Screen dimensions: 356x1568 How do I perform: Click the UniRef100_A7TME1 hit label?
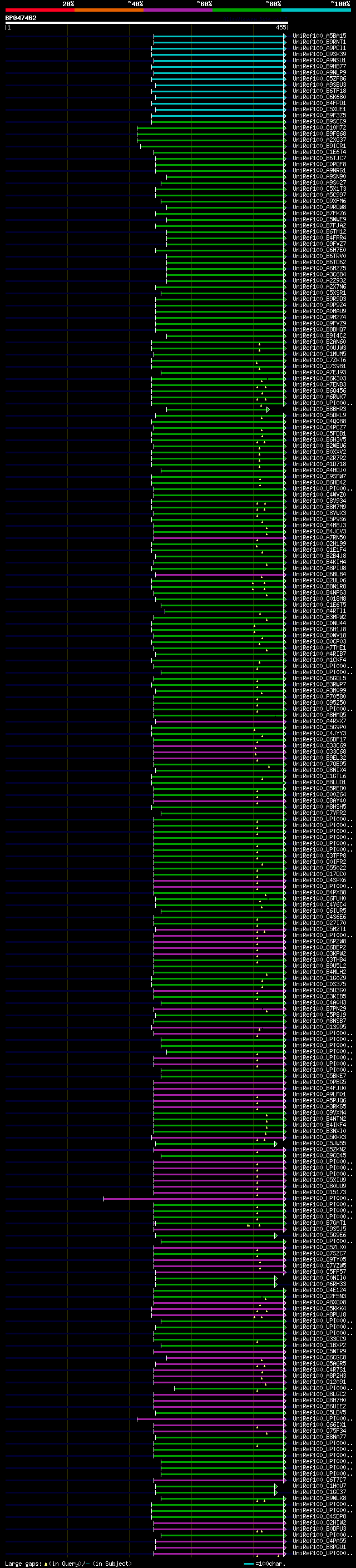pyautogui.click(x=319, y=647)
